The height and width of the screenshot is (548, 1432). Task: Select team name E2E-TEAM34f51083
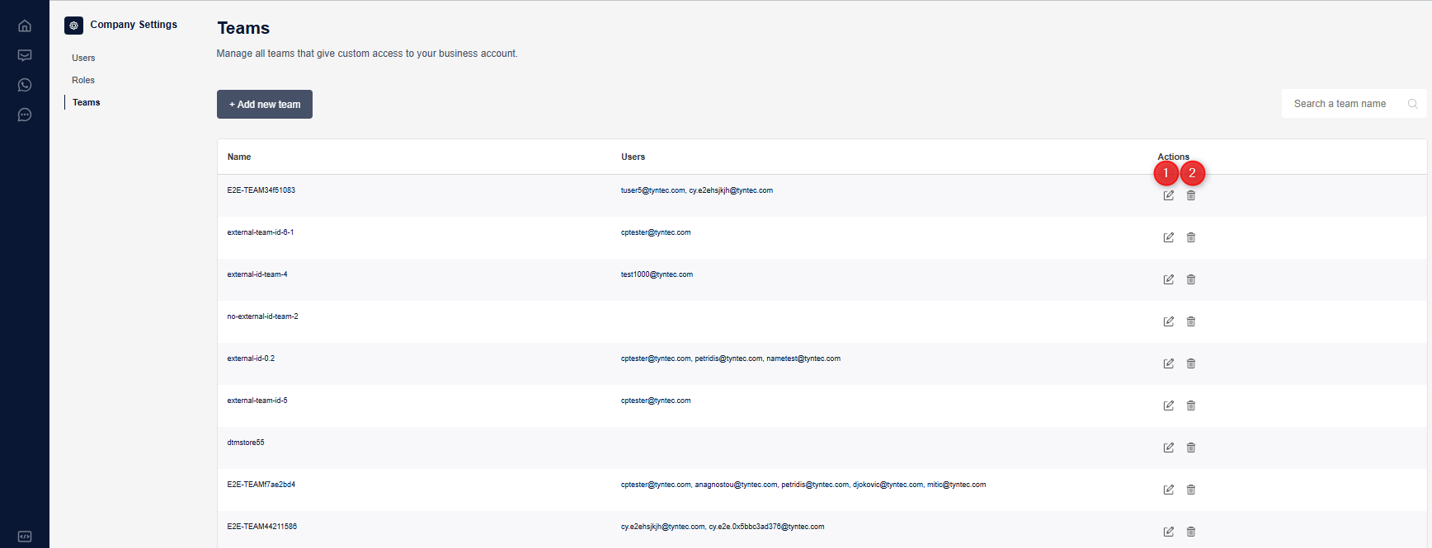click(261, 190)
